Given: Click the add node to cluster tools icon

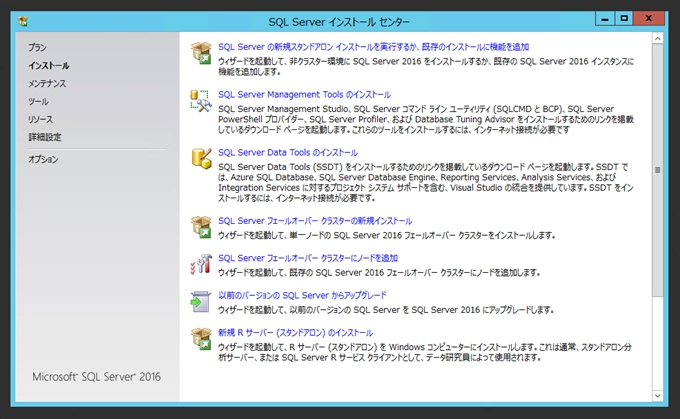Looking at the screenshot, I should 201,264.
